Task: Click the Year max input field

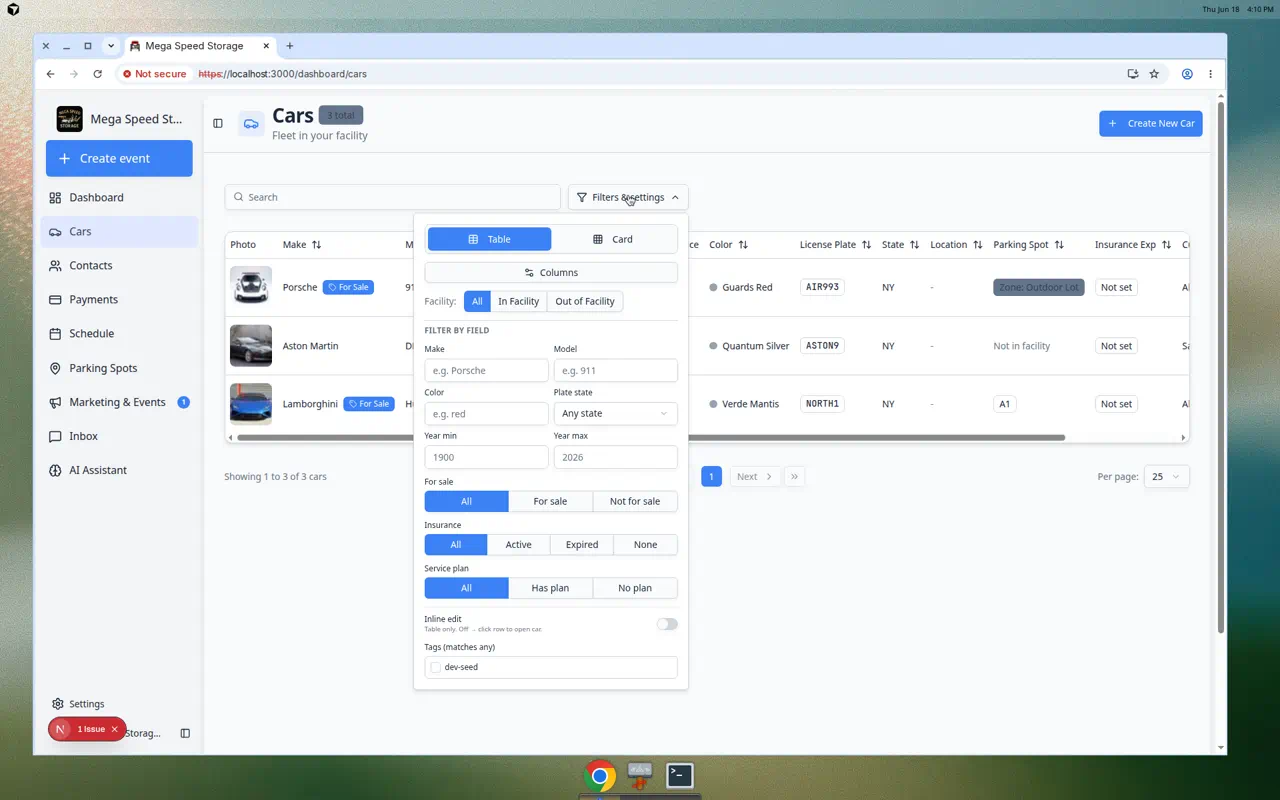Action: [x=615, y=457]
